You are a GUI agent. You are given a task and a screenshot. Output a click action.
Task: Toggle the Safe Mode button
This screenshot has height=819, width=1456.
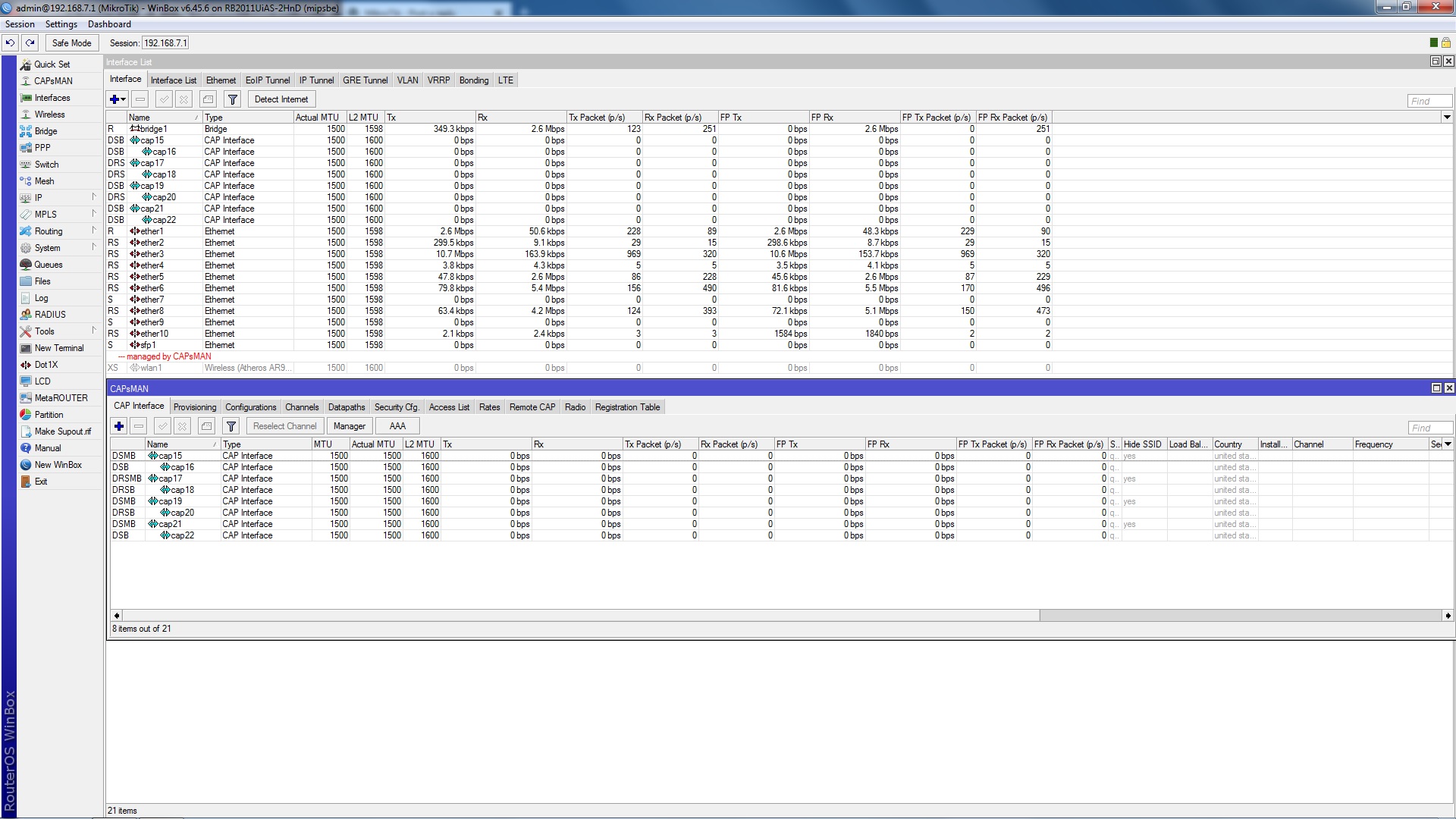[x=71, y=43]
